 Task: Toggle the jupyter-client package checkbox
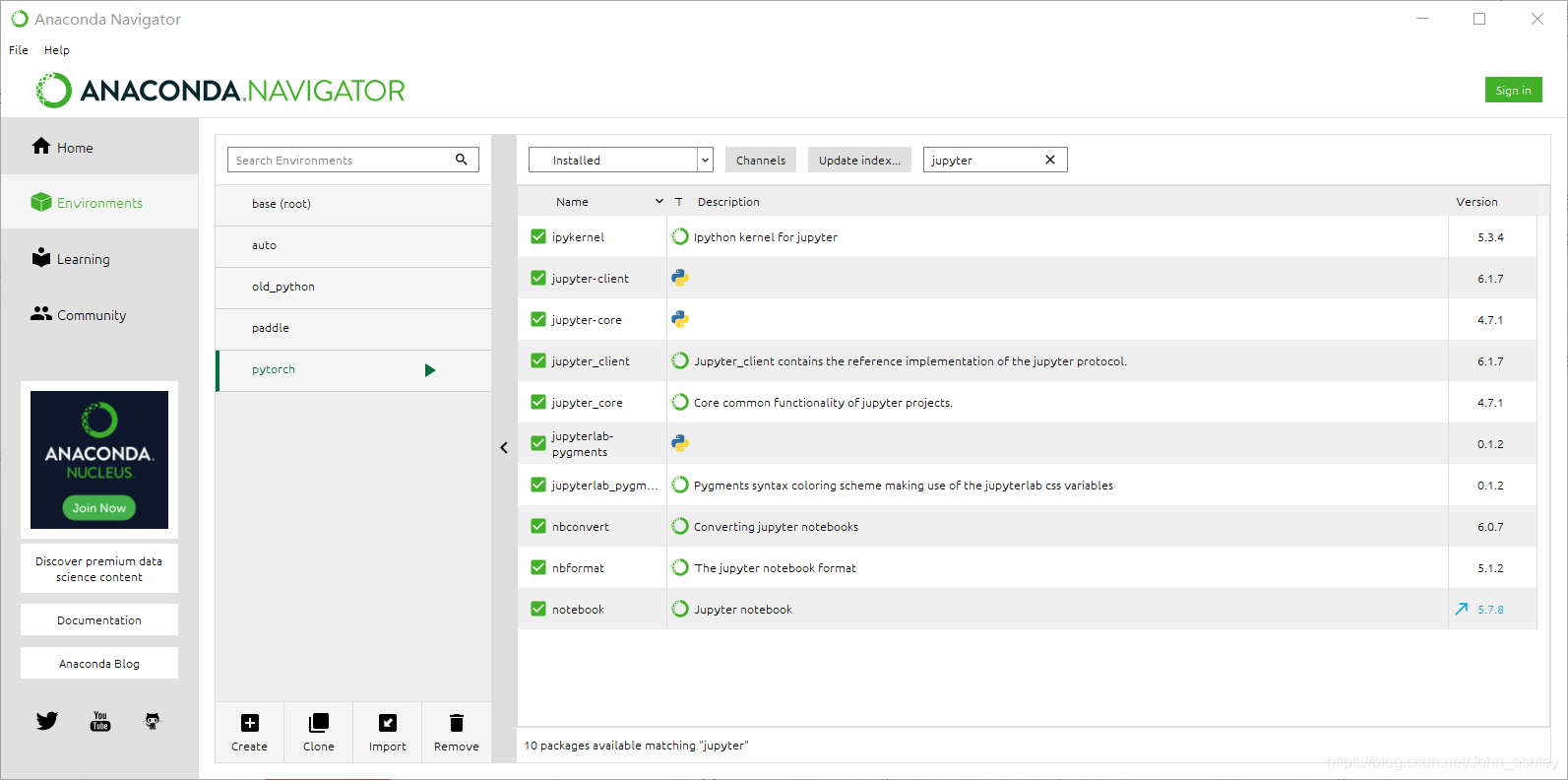click(538, 278)
